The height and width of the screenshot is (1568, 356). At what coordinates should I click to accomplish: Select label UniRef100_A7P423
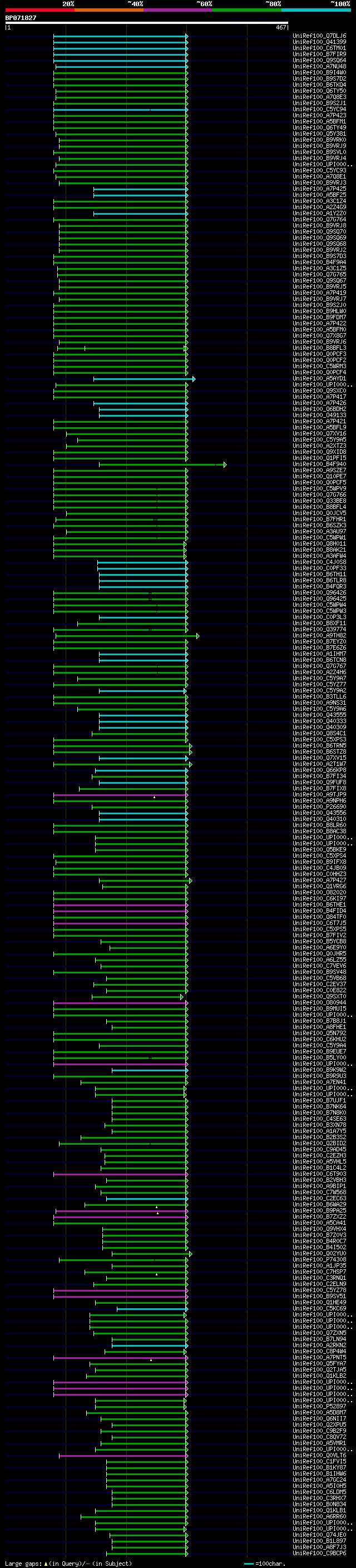pos(319,116)
